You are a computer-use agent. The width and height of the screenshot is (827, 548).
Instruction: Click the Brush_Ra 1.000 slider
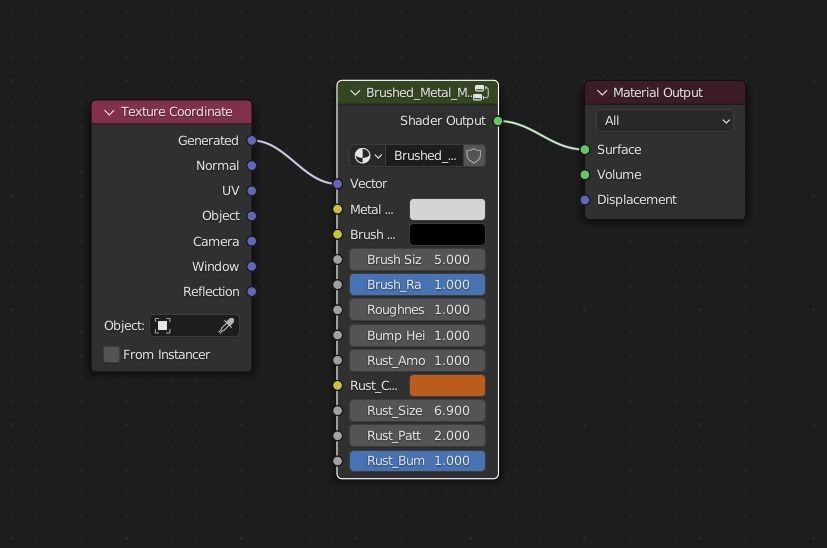417,285
